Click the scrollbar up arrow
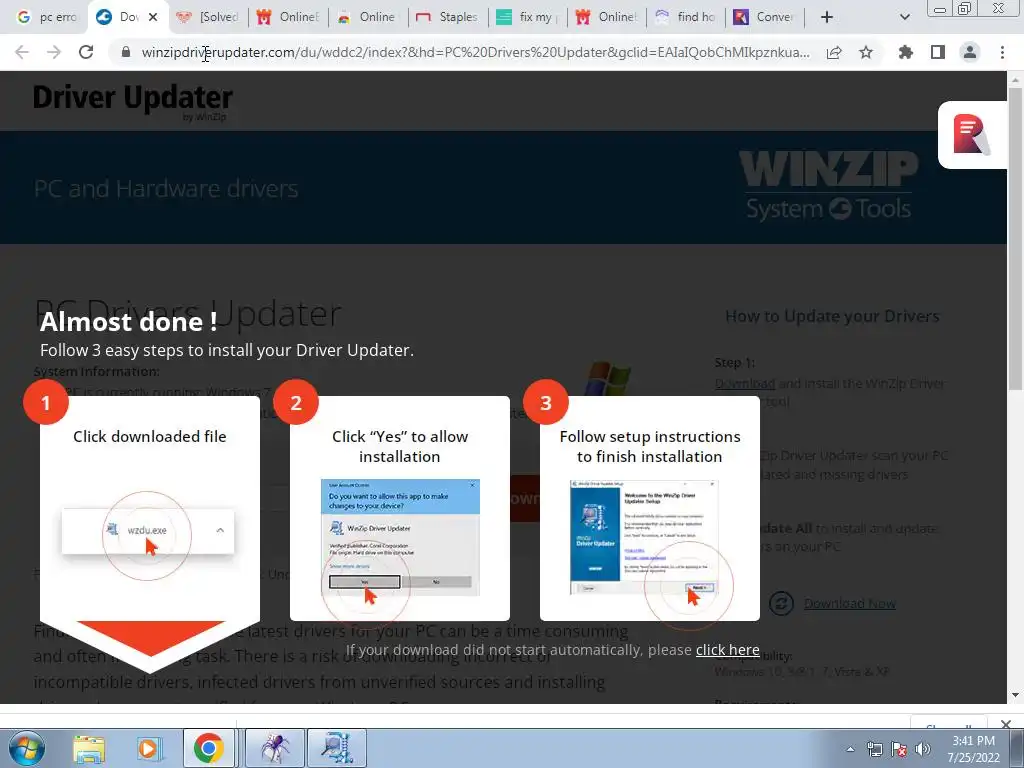Viewport: 1024px width, 768px height. [1015, 80]
